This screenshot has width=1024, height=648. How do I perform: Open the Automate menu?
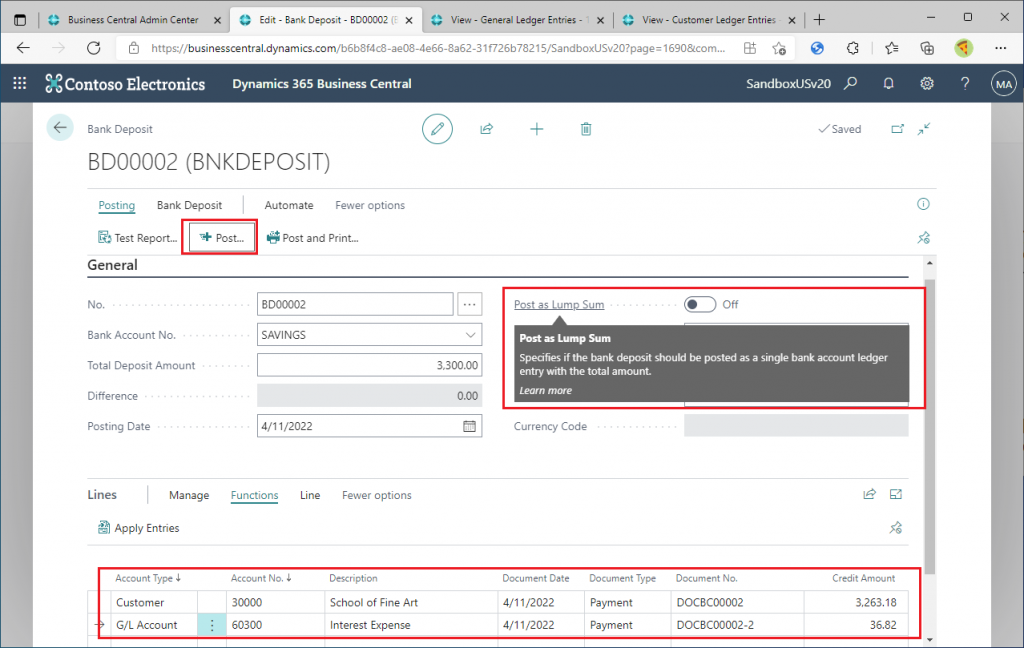(289, 205)
